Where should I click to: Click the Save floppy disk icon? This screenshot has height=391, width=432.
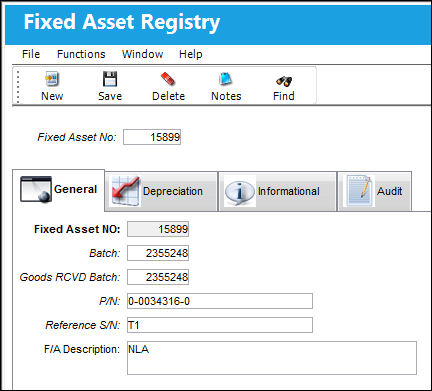110,79
